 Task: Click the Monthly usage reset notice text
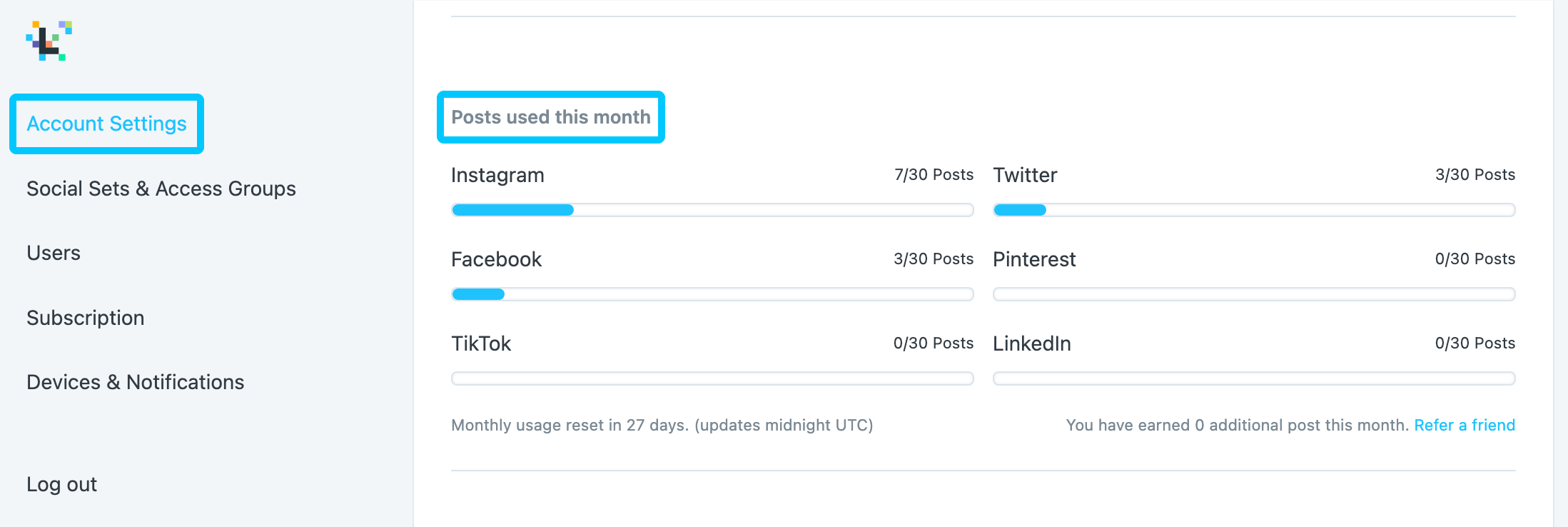click(662, 425)
